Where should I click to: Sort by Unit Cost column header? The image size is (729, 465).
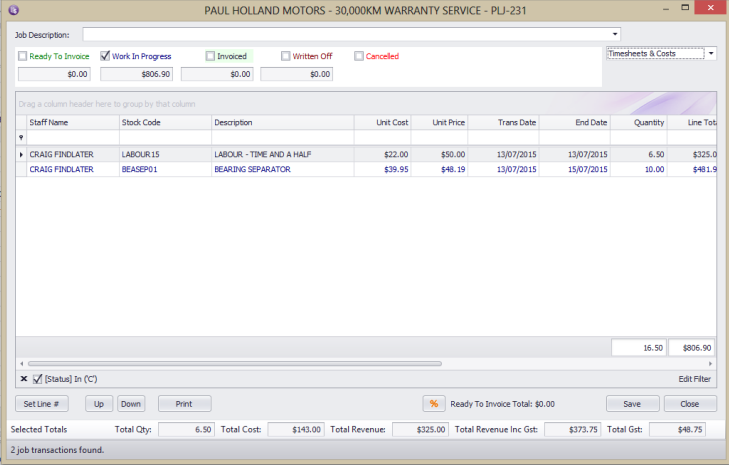point(382,122)
